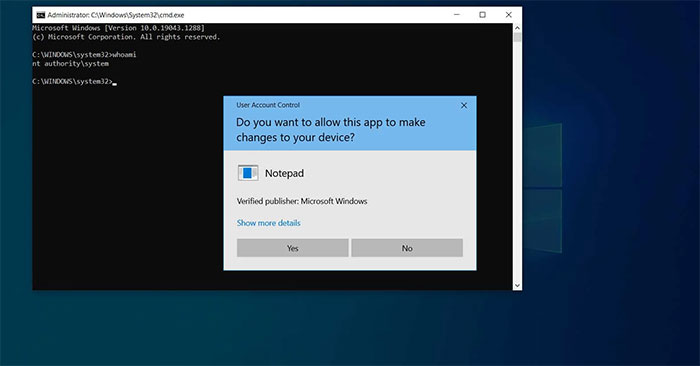Image resolution: width=700 pixels, height=366 pixels.
Task: Click the cmd.exe icon in the title bar
Action: 41,15
